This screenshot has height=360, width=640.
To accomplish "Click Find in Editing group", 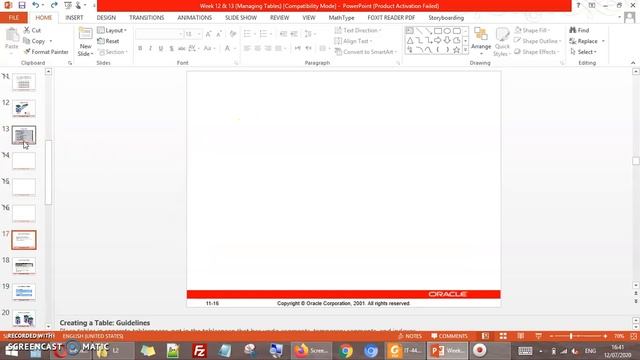I will coord(579,31).
